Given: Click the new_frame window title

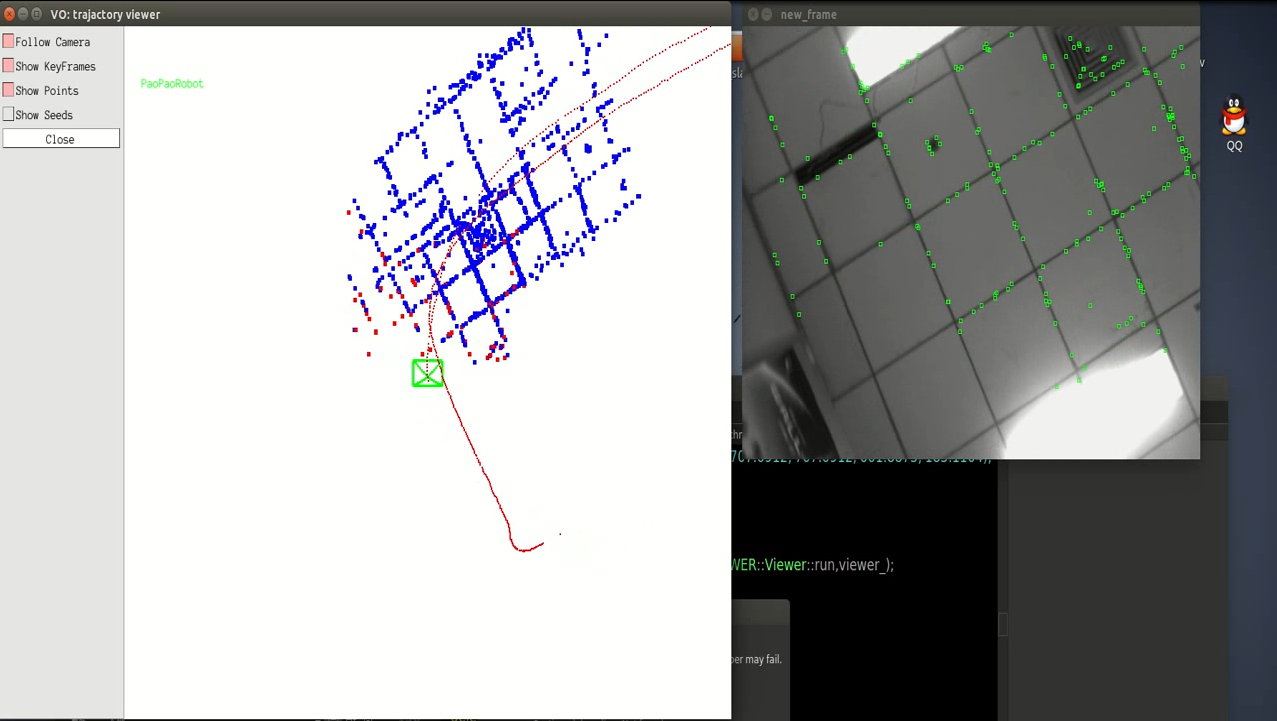Looking at the screenshot, I should 809,15.
